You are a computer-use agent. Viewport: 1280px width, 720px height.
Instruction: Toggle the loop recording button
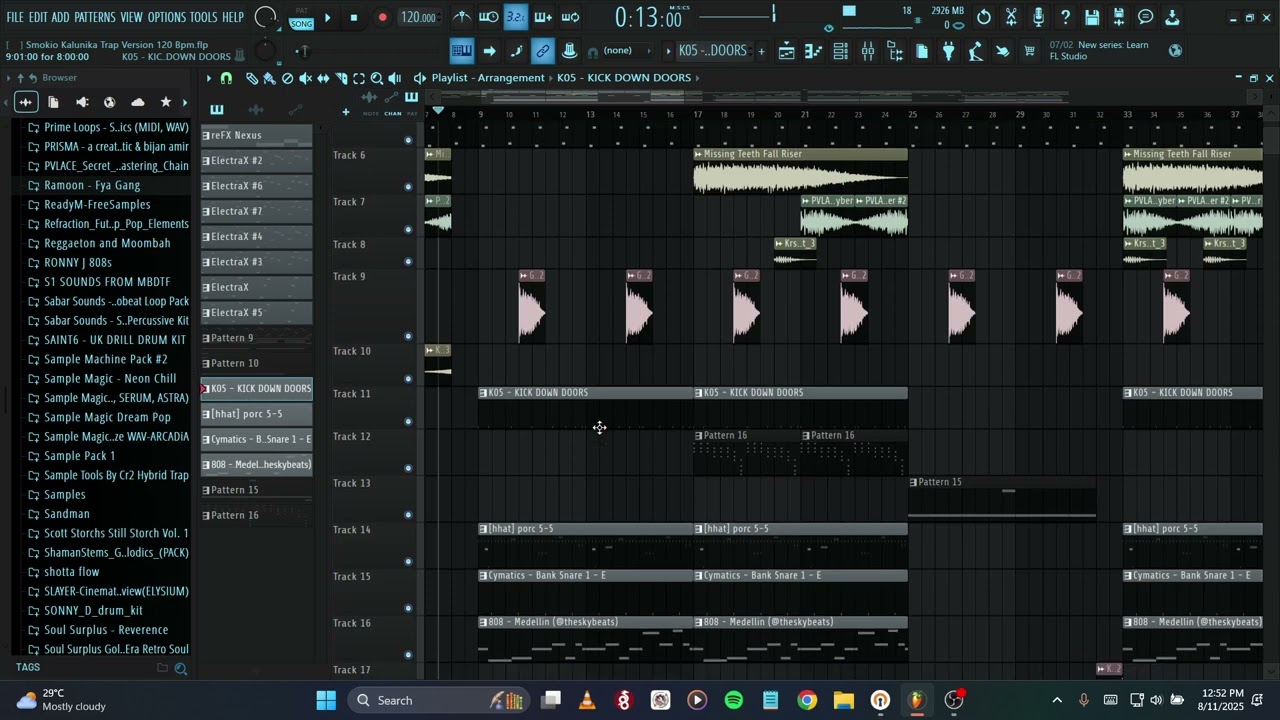tap(570, 17)
